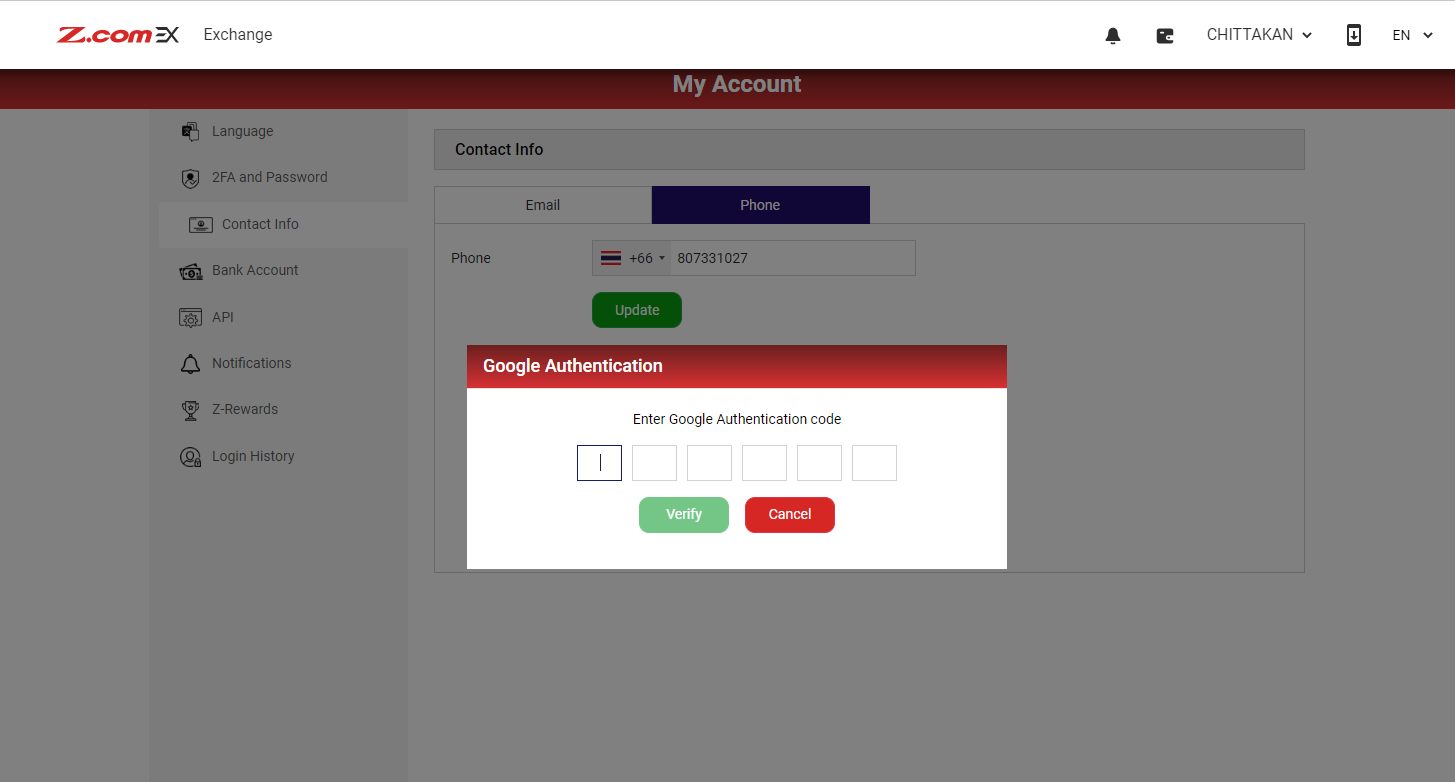Viewport: 1455px width, 782px height.
Task: Click Verify to submit the authentication code
Action: (x=684, y=514)
